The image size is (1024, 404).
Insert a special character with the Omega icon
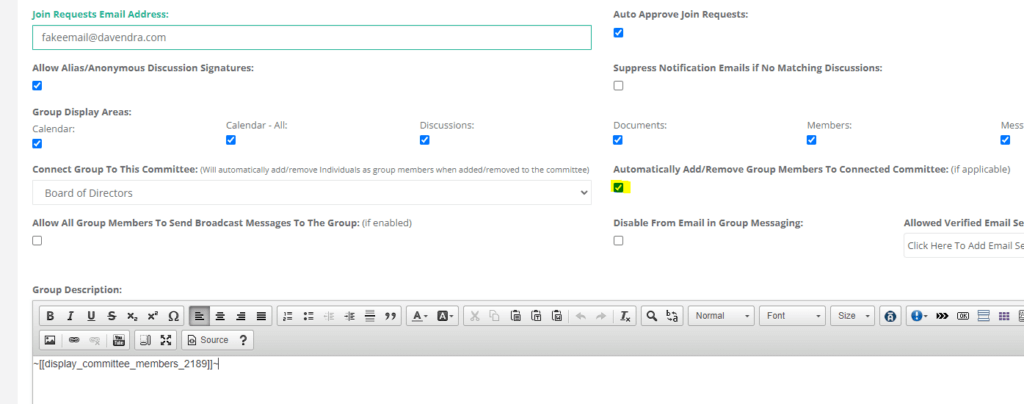pos(173,316)
